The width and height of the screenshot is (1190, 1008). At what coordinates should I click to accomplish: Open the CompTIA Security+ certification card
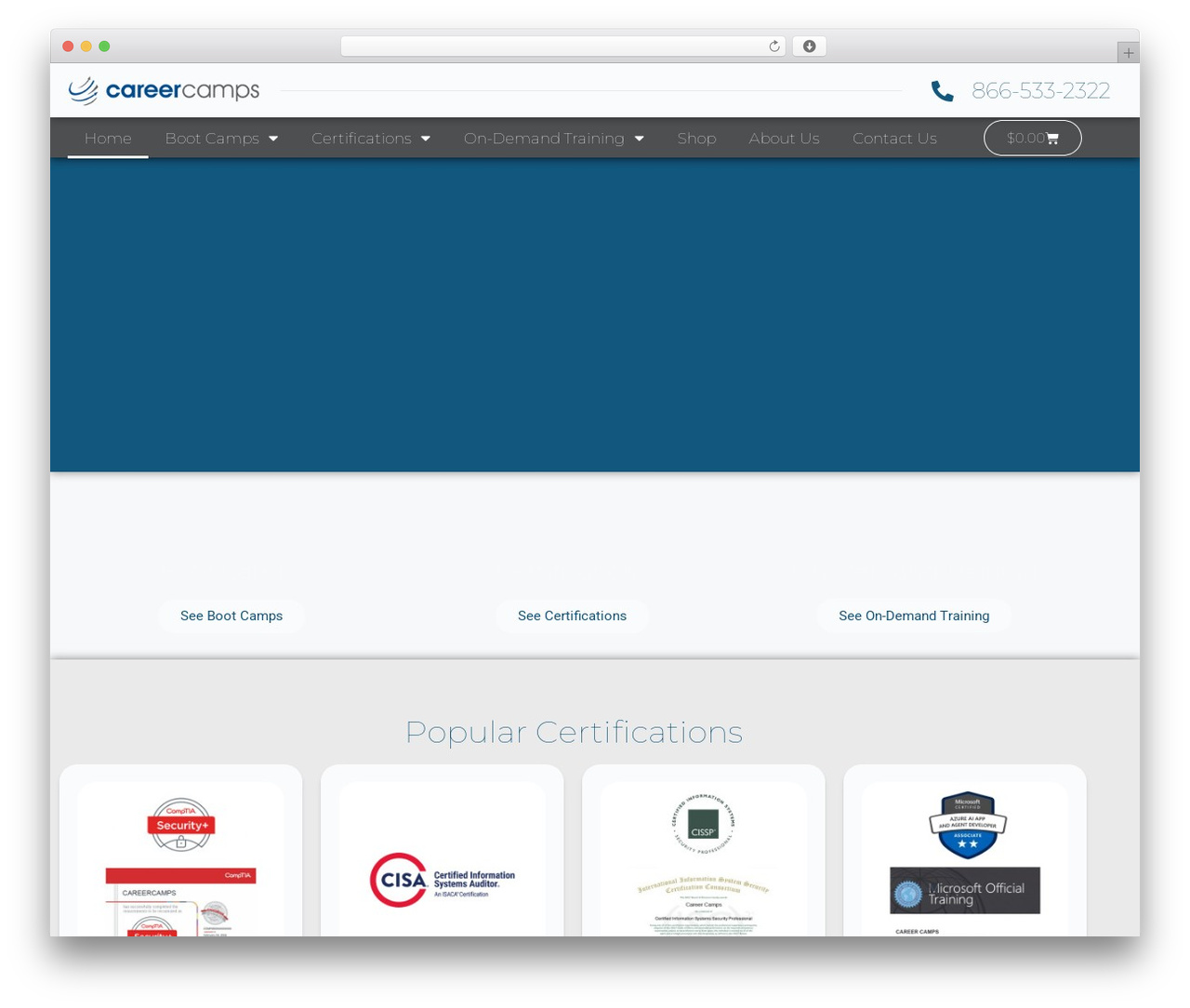[180, 851]
